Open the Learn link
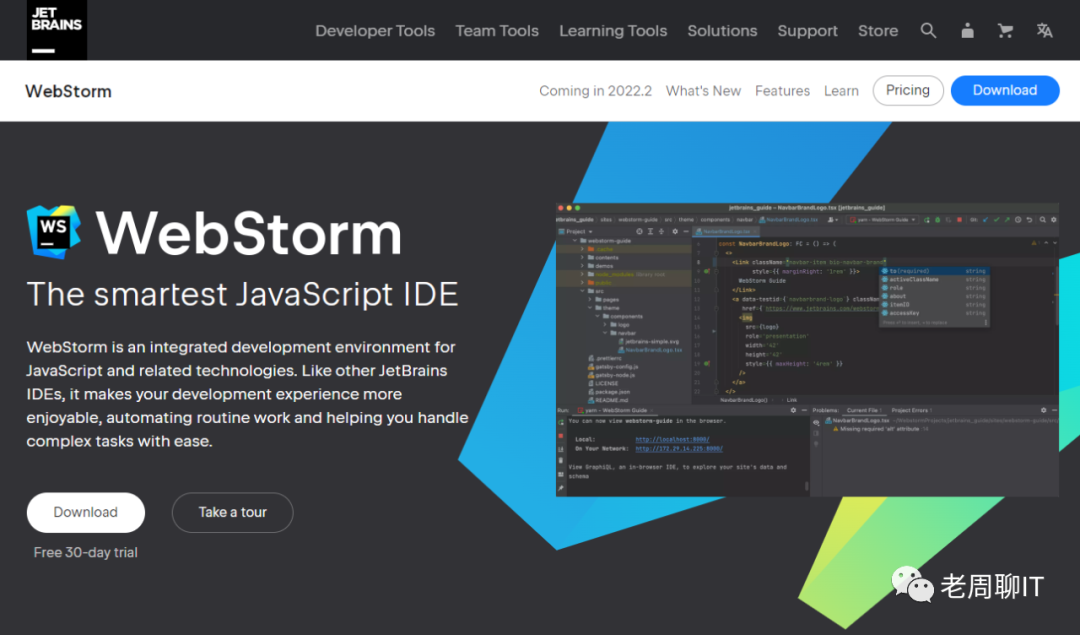Viewport: 1080px width, 635px height. pyautogui.click(x=841, y=91)
